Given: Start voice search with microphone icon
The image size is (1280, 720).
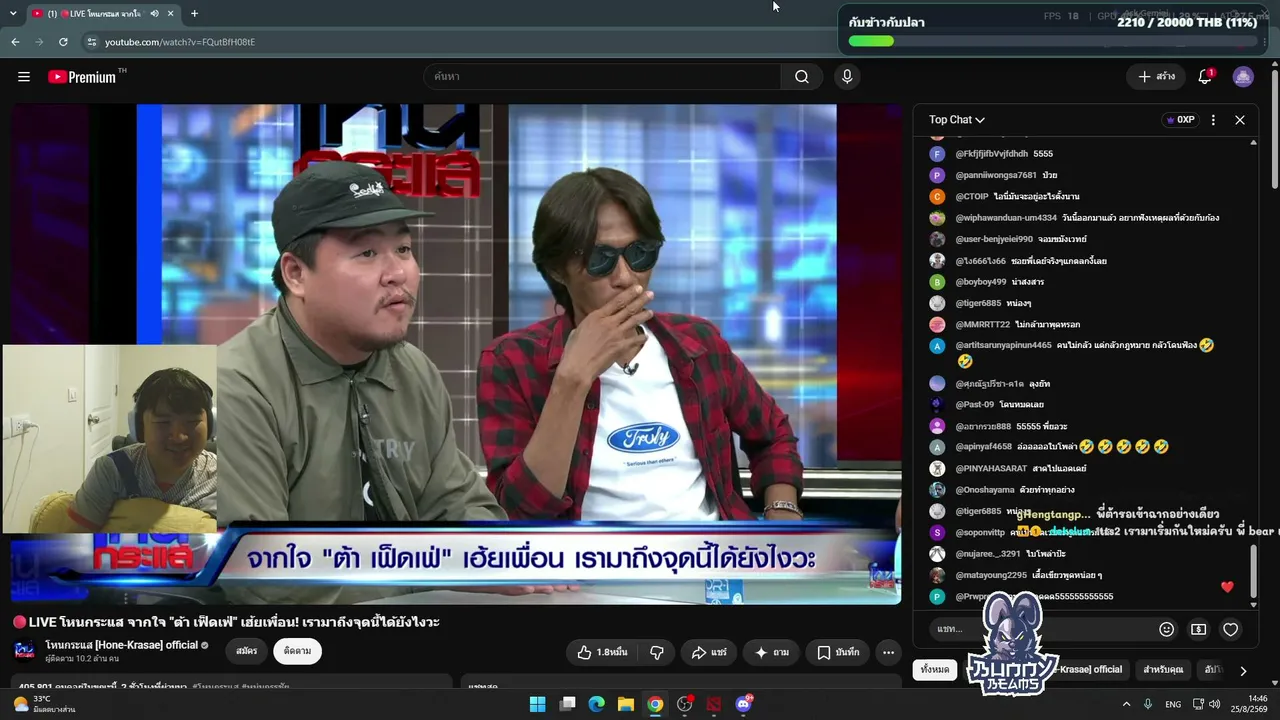Looking at the screenshot, I should click(x=847, y=77).
